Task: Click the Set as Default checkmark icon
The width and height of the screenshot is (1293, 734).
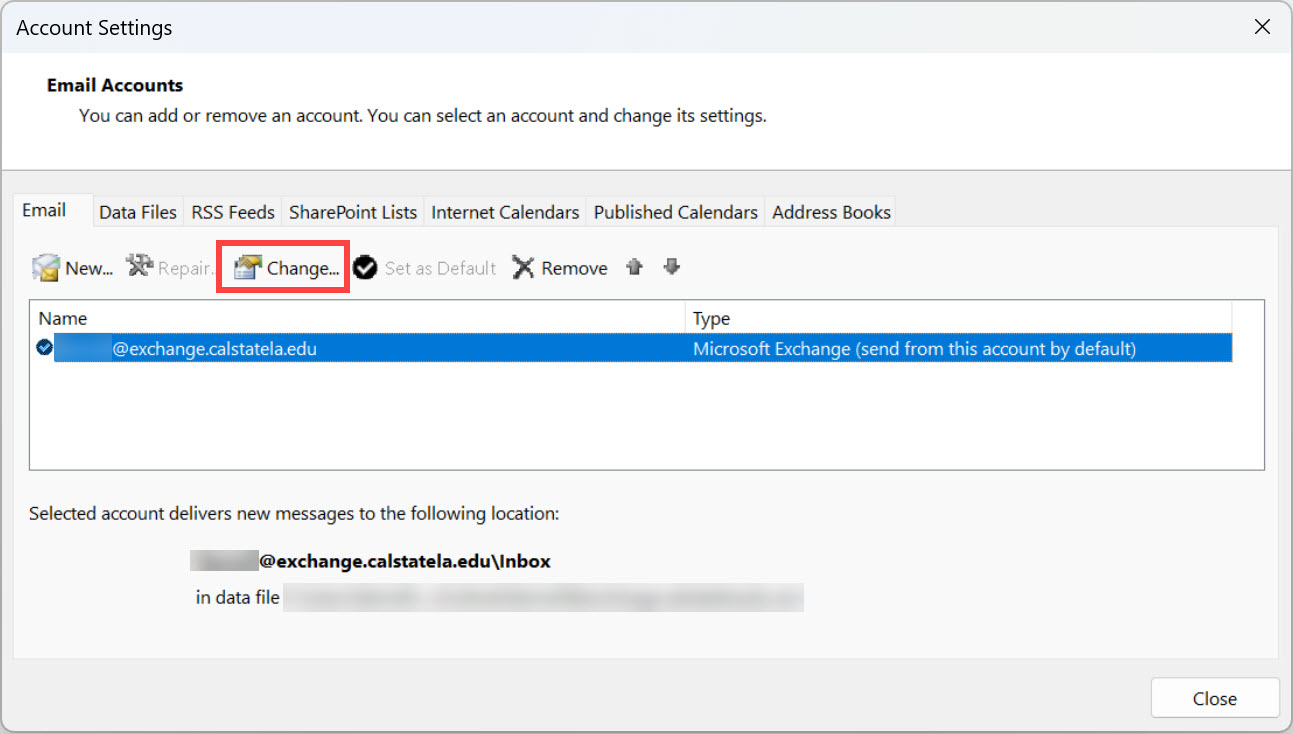Action: tap(364, 267)
